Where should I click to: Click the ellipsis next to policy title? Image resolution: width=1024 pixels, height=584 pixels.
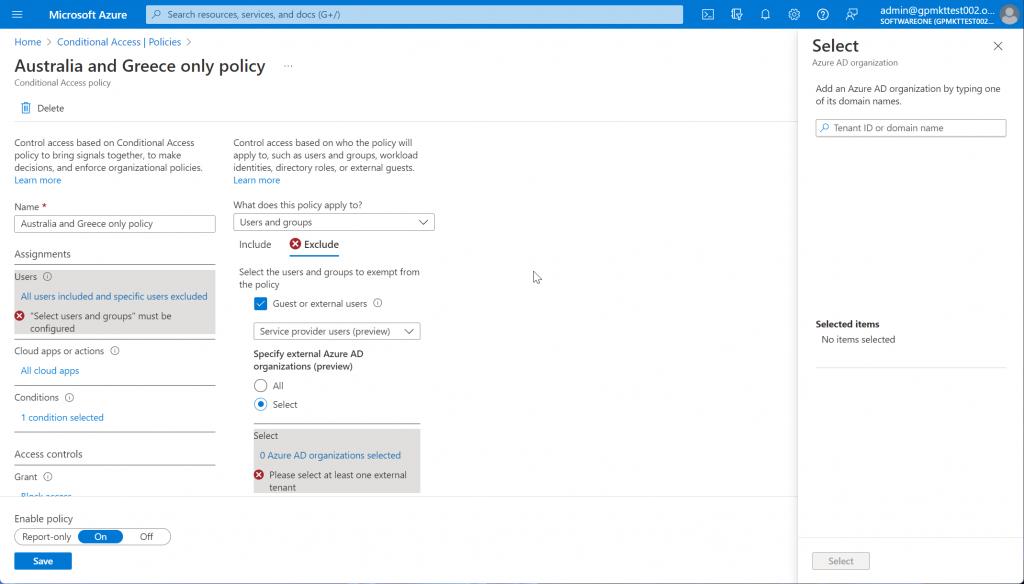[x=288, y=66]
